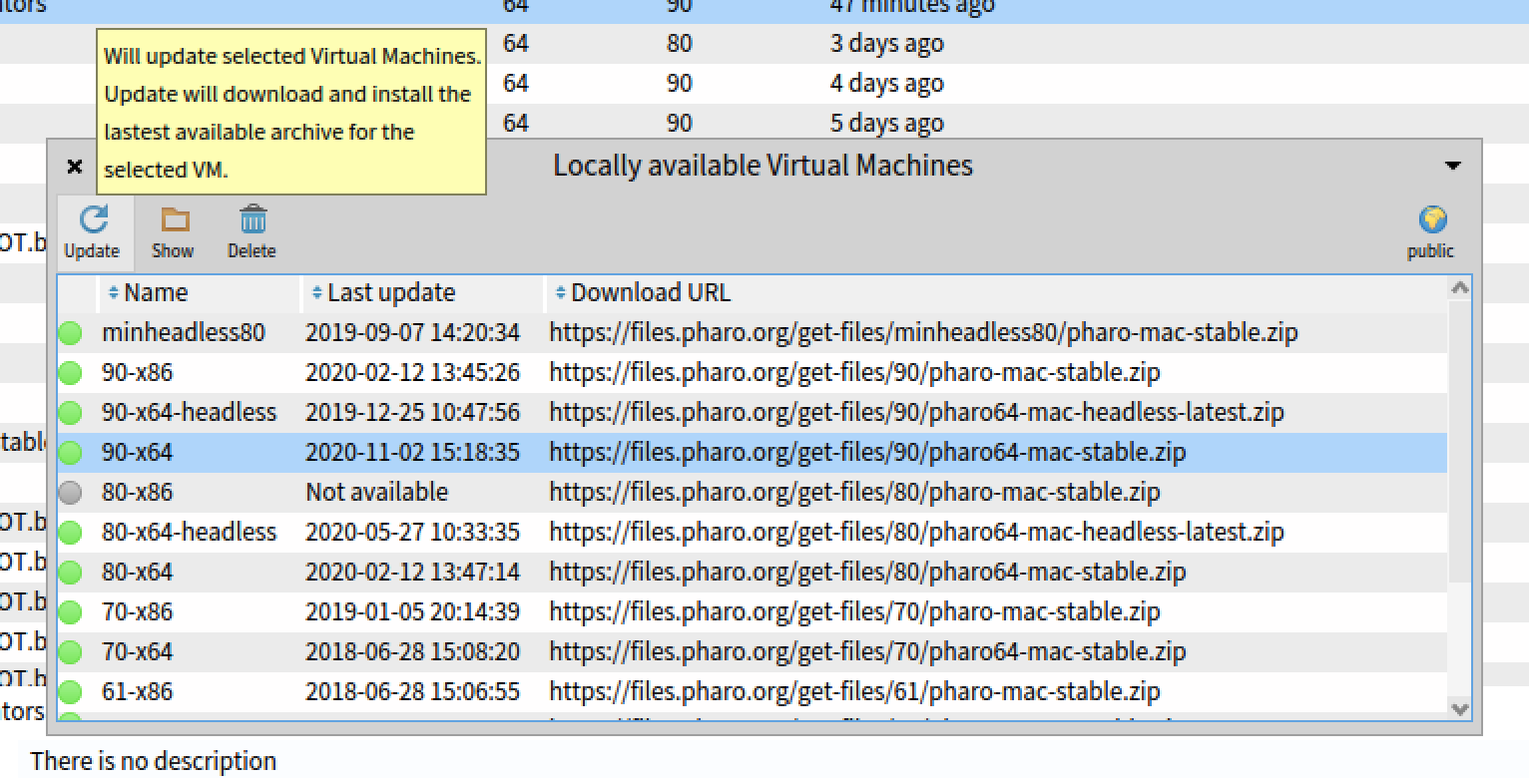Click the green status dot for minheadless80
This screenshot has width=1529, height=784.
70,333
